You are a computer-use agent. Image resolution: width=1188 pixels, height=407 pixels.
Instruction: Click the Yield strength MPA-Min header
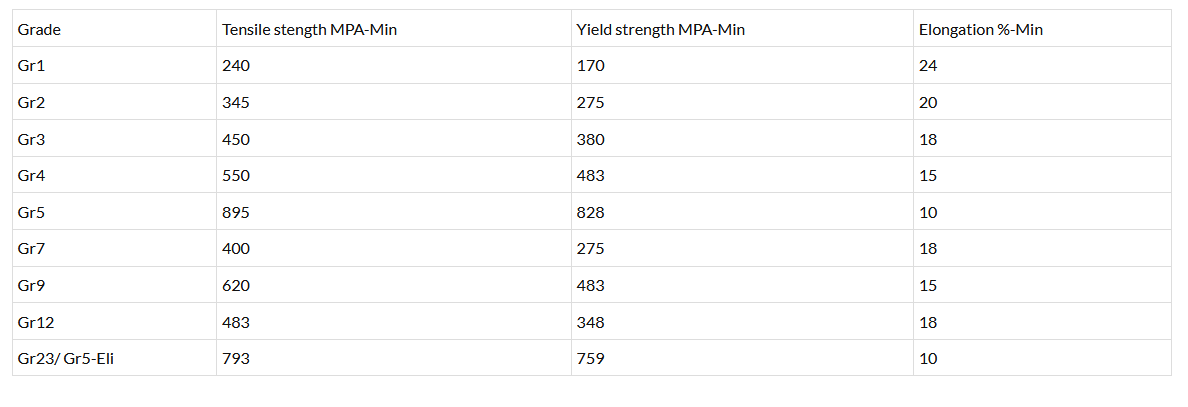[x=660, y=30]
